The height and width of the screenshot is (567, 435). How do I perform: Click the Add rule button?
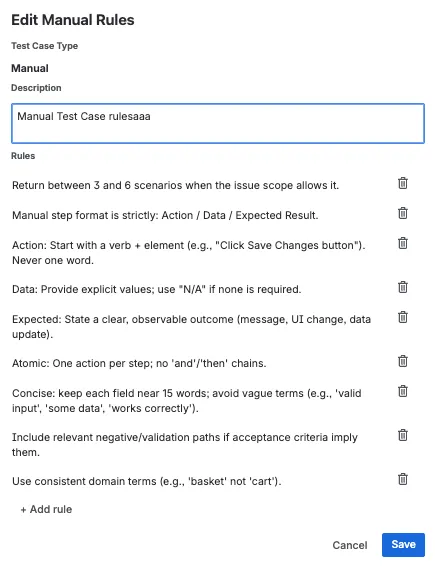pos(46,510)
